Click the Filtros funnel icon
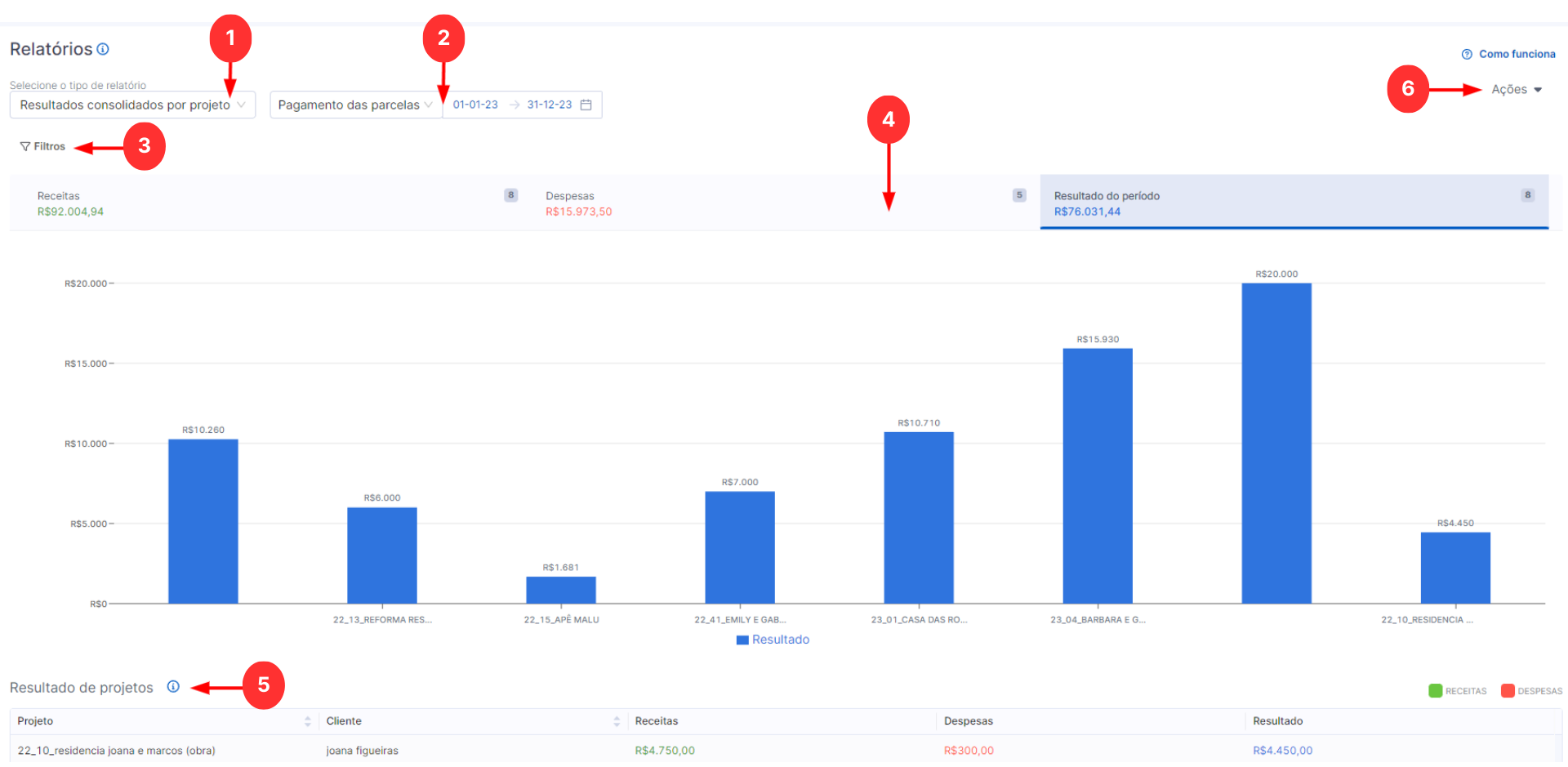 click(x=25, y=147)
